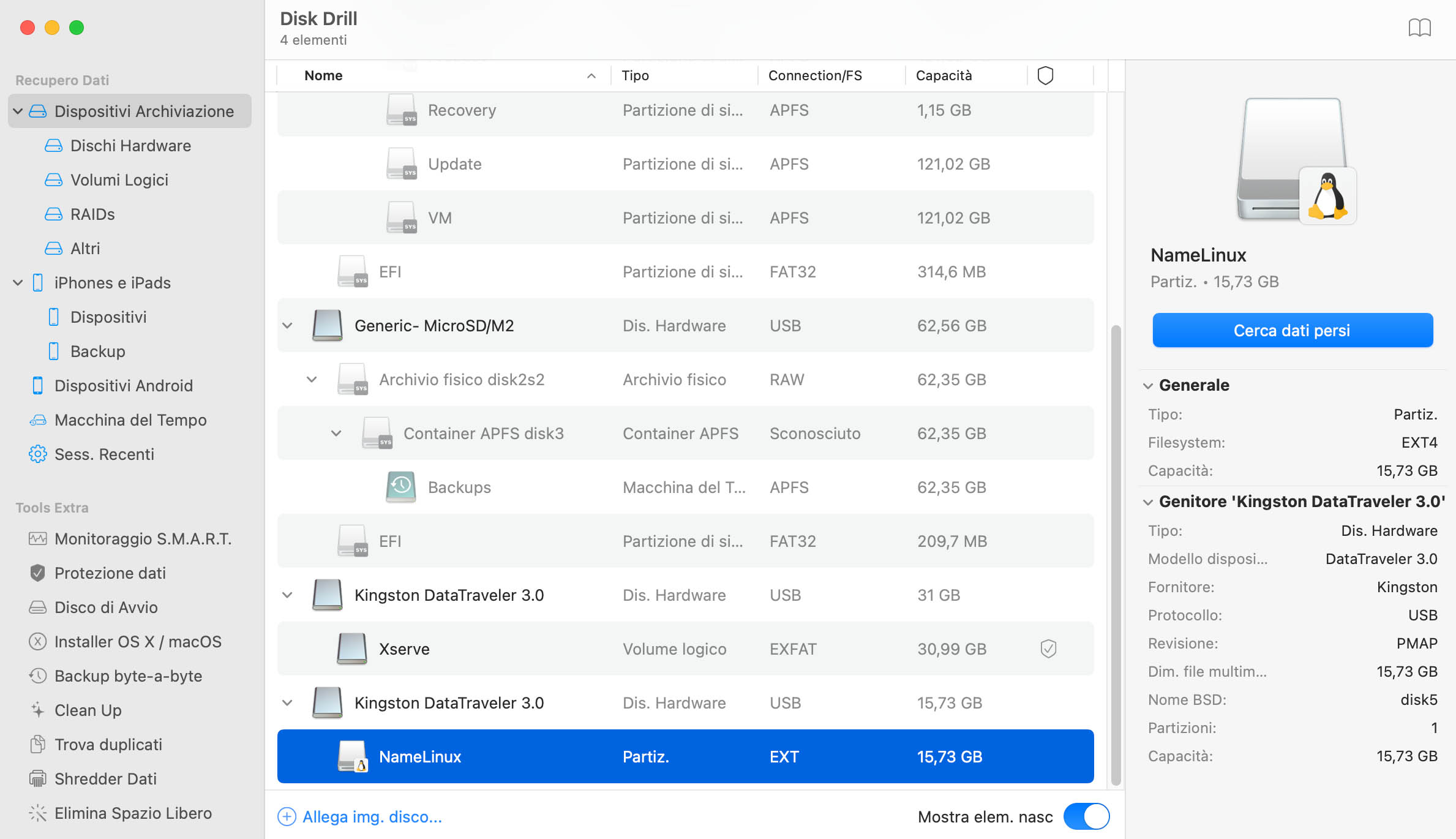The width and height of the screenshot is (1456, 839).
Task: Click the Trova duplicati icon
Action: (38, 745)
